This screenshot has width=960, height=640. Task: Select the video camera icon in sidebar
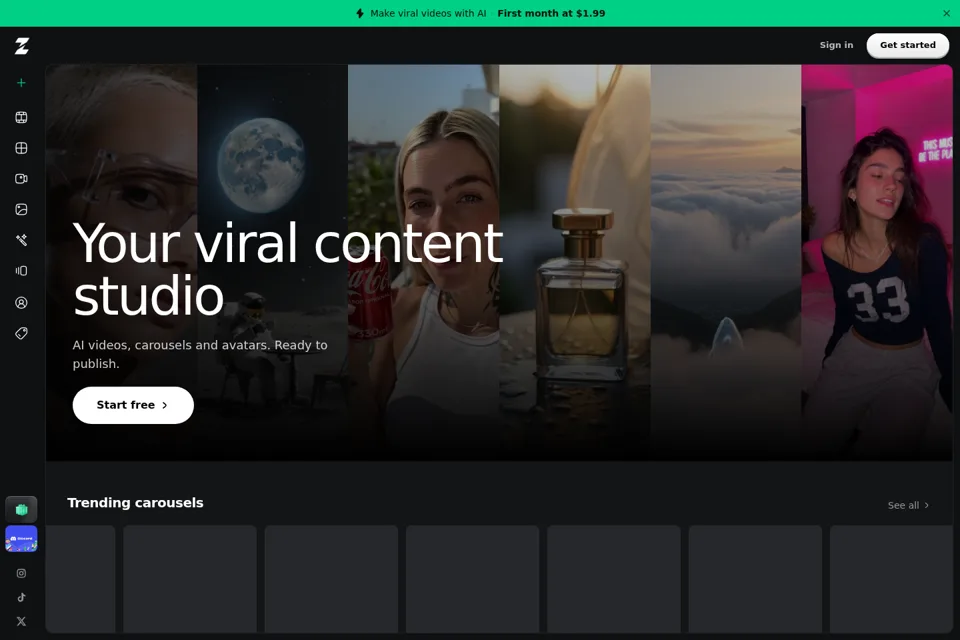(x=21, y=179)
